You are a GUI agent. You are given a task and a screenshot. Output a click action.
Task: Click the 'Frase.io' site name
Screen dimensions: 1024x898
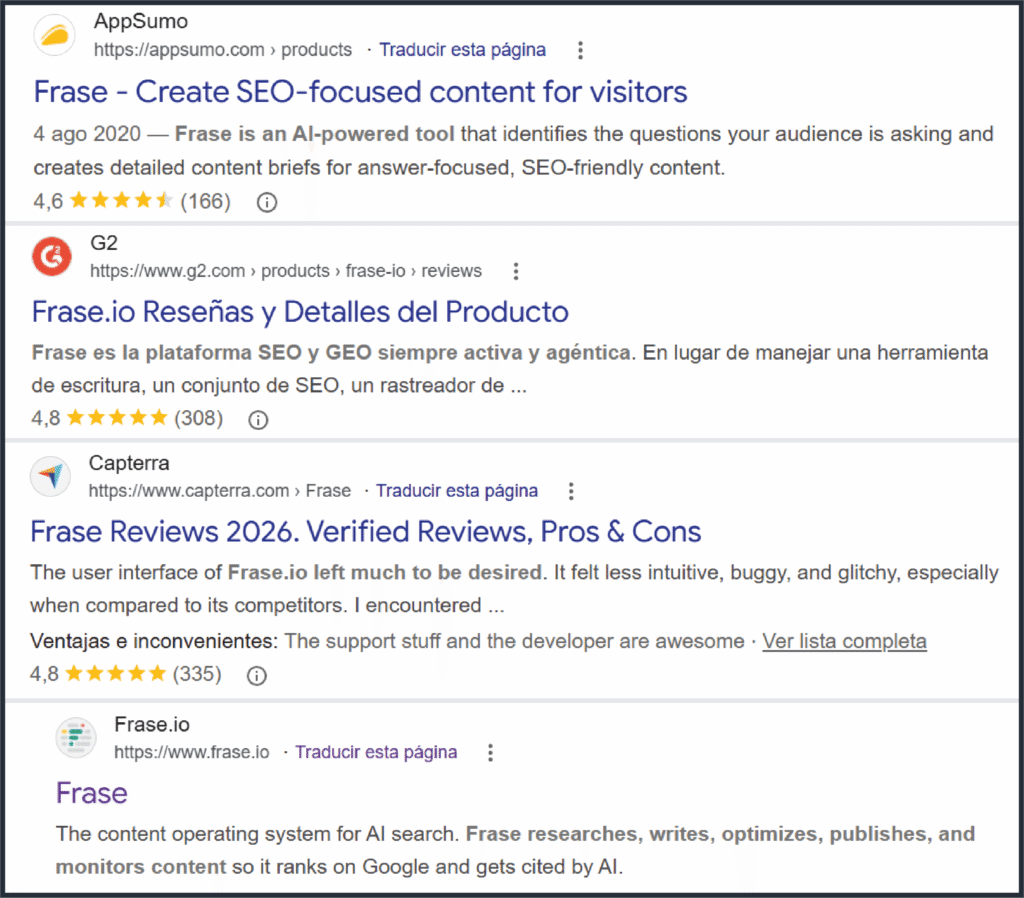[152, 724]
